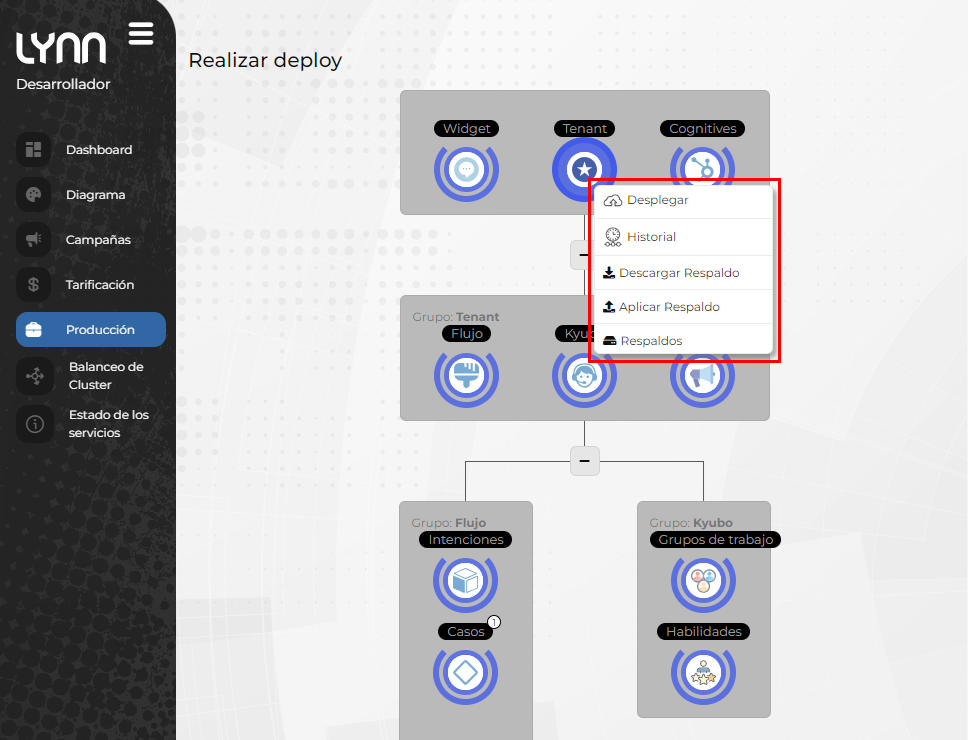The width and height of the screenshot is (968, 740).
Task: Click Descargar Respaldo menu option
Action: tap(679, 273)
